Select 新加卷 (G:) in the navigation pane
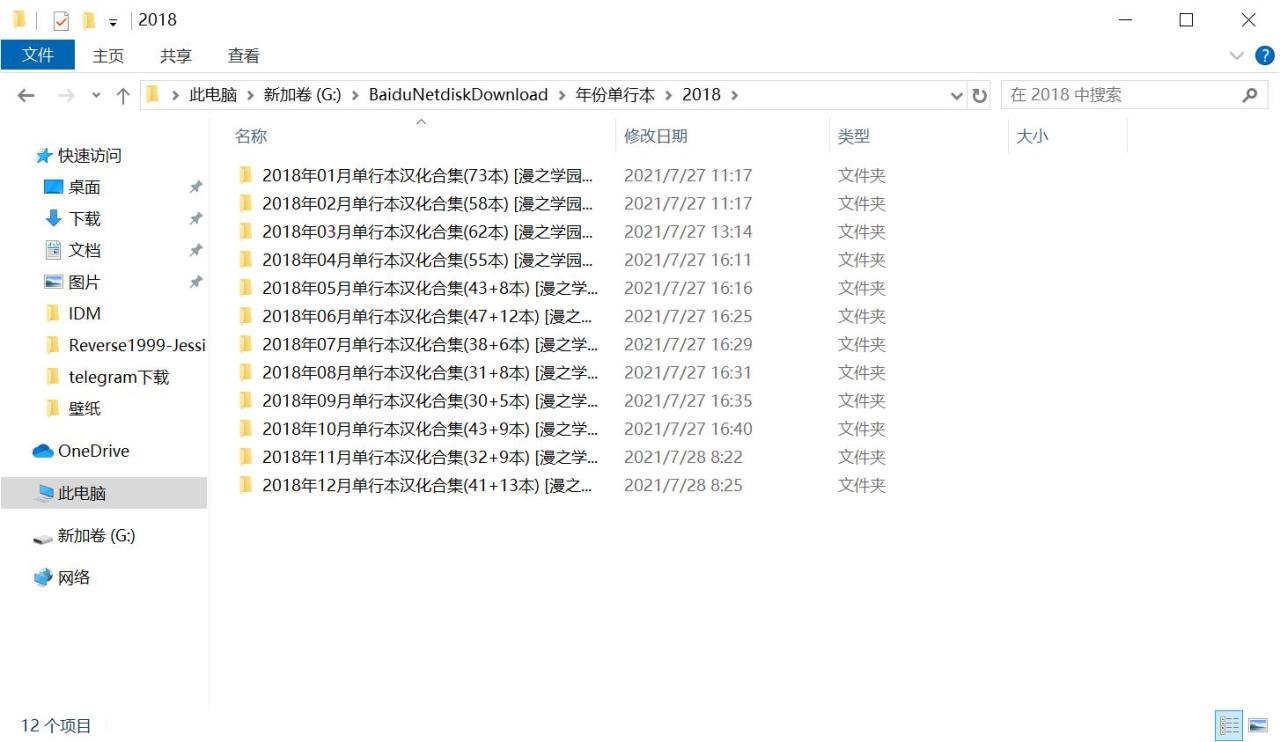The width and height of the screenshot is (1280, 742). pyautogui.click(x=96, y=536)
